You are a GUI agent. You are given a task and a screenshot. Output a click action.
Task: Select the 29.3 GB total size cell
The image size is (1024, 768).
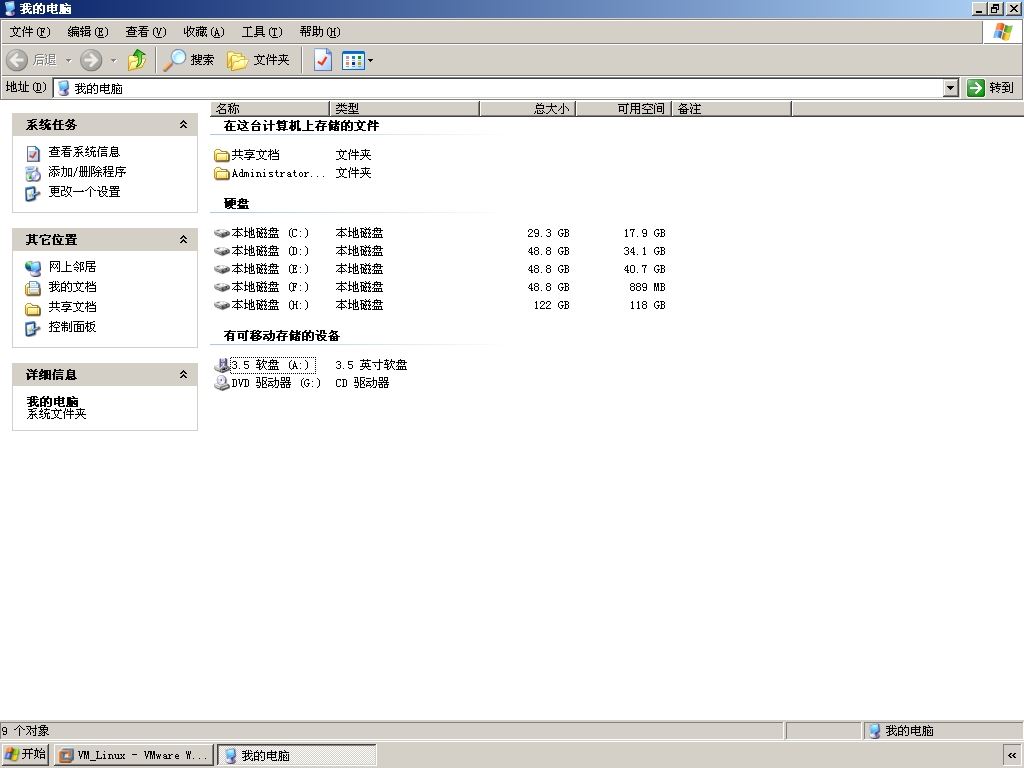coord(548,233)
